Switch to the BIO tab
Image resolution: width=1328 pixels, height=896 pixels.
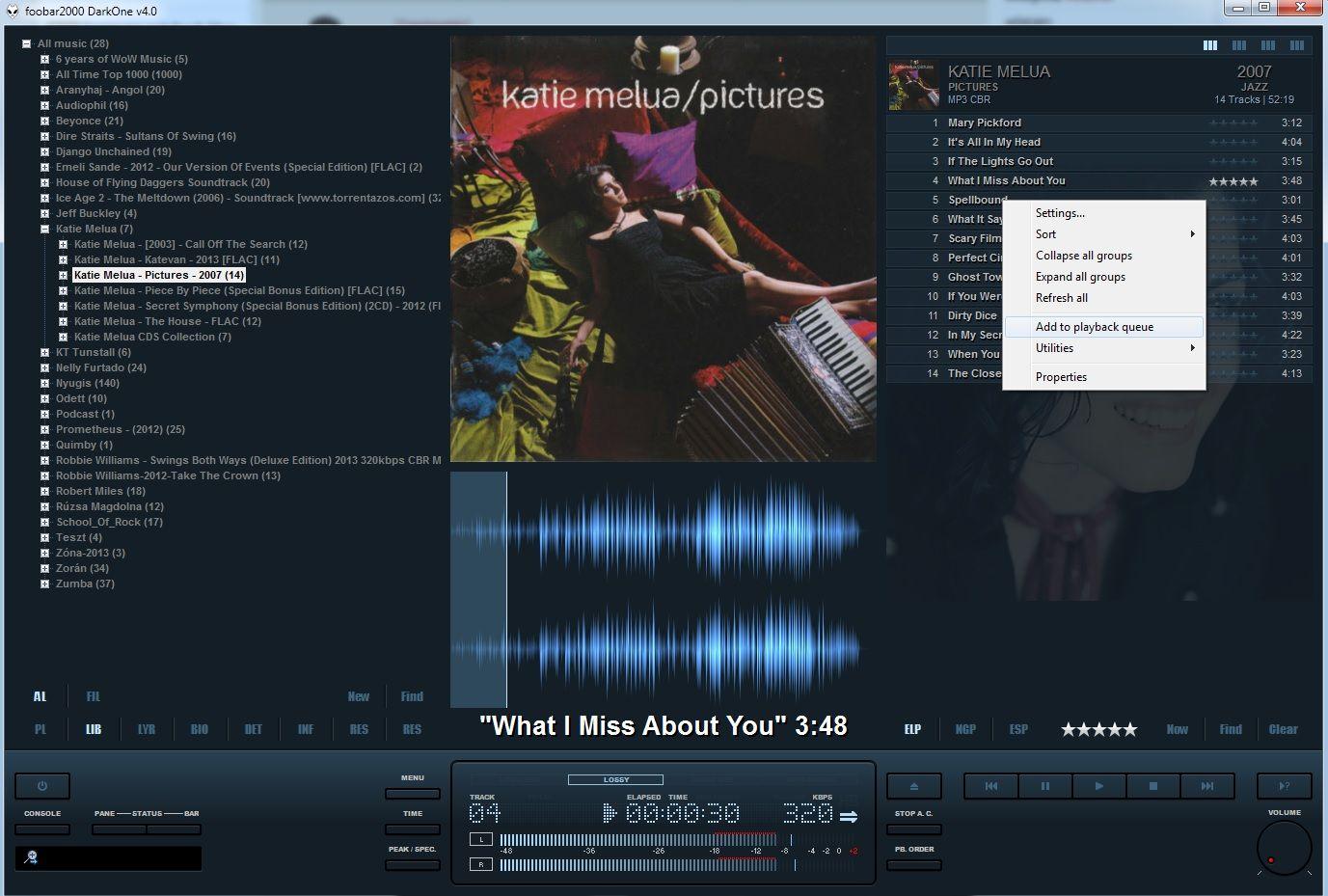200,729
